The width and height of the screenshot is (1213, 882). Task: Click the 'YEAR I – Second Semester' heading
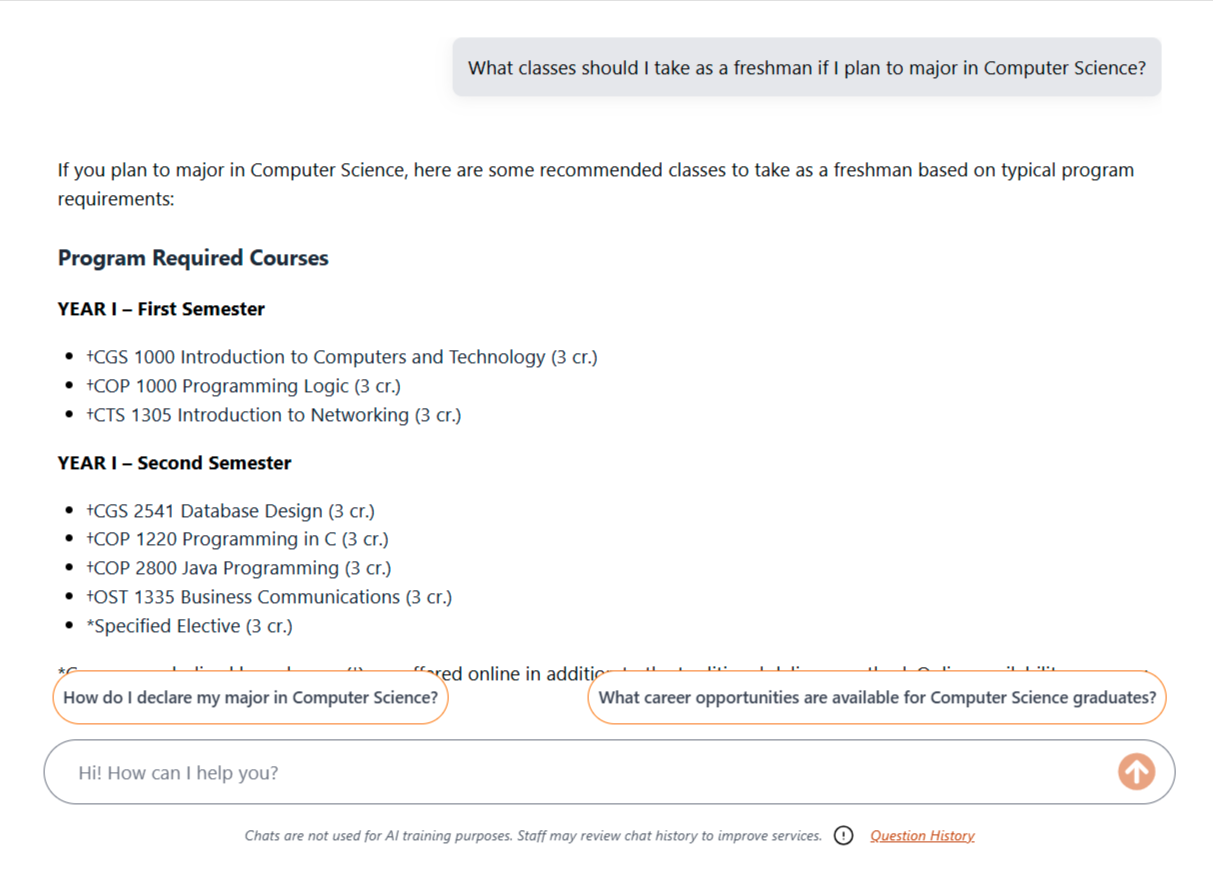click(174, 463)
